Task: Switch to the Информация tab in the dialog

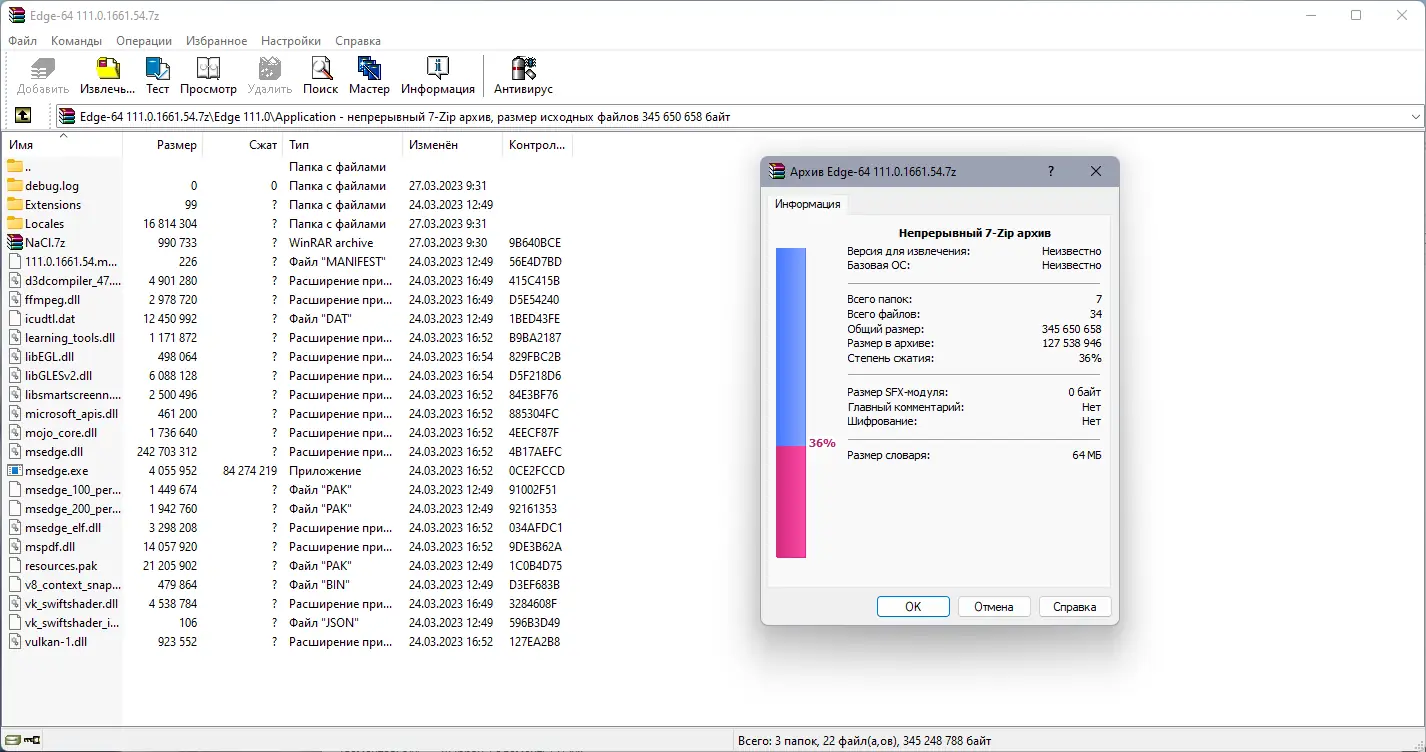Action: pyautogui.click(x=809, y=204)
